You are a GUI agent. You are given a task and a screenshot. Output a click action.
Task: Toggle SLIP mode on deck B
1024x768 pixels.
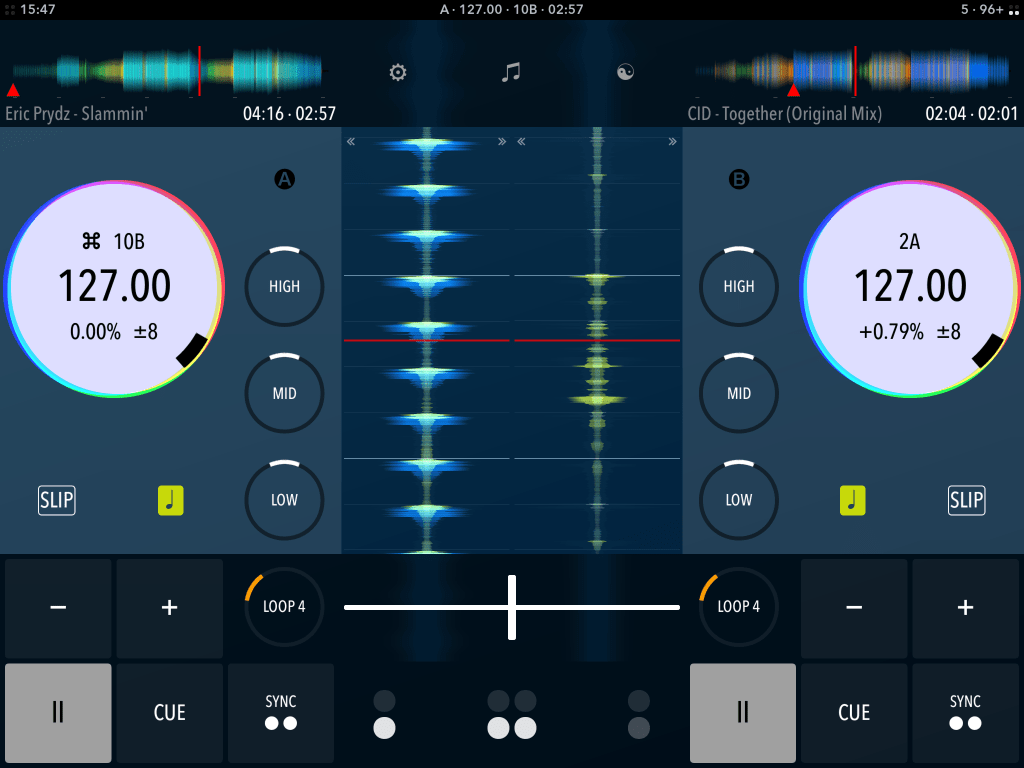tap(966, 500)
